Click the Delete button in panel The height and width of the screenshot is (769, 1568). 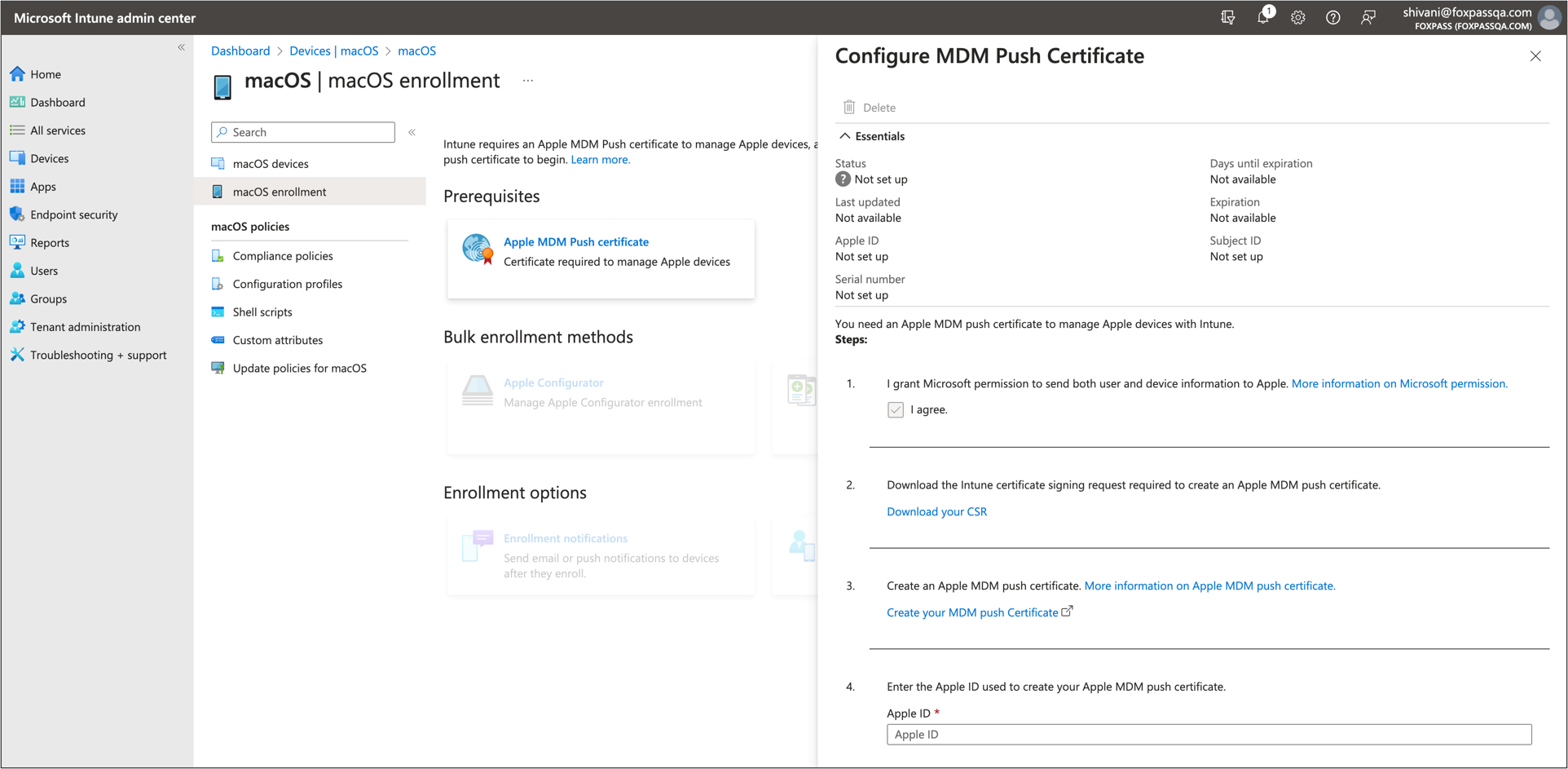pos(870,108)
